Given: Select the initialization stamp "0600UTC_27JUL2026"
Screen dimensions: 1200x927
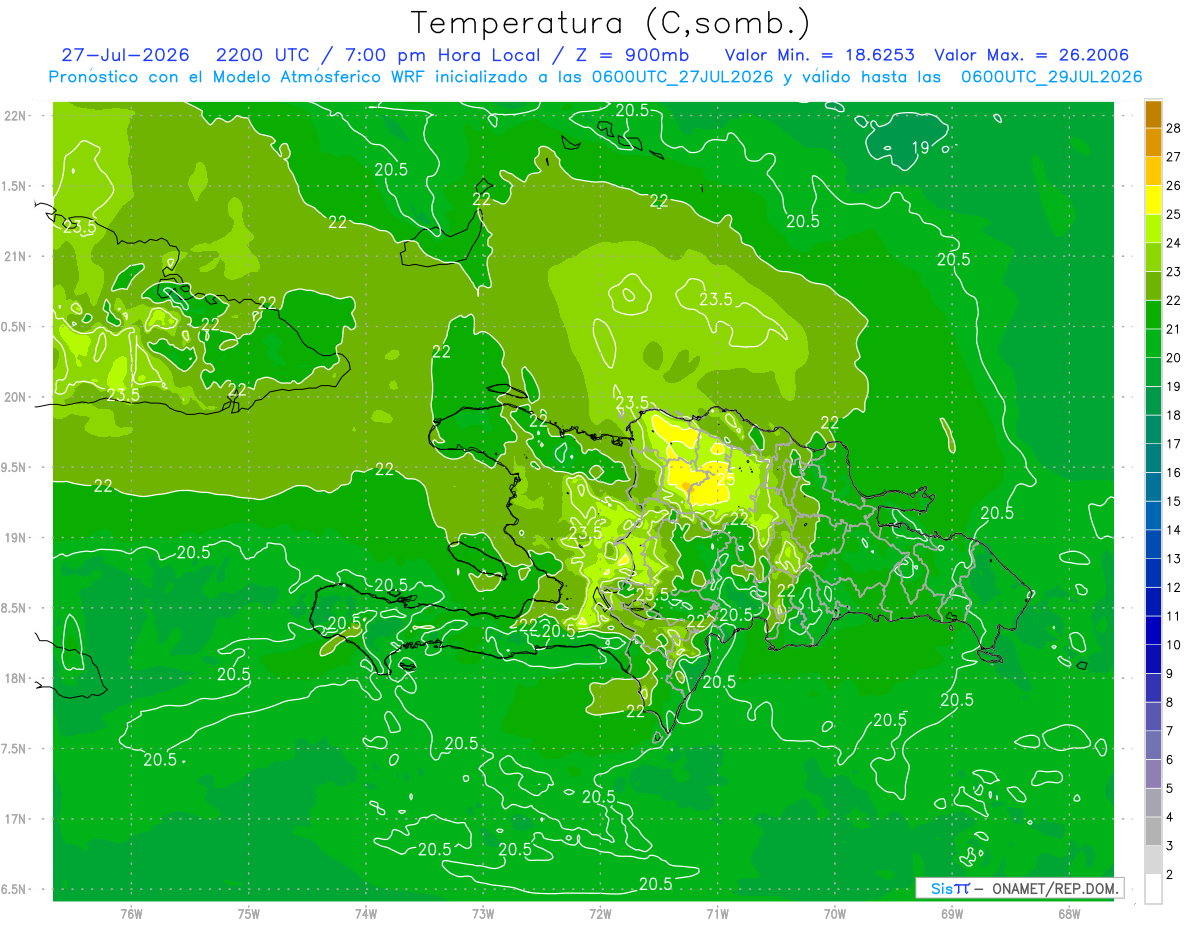Looking at the screenshot, I should (x=681, y=77).
